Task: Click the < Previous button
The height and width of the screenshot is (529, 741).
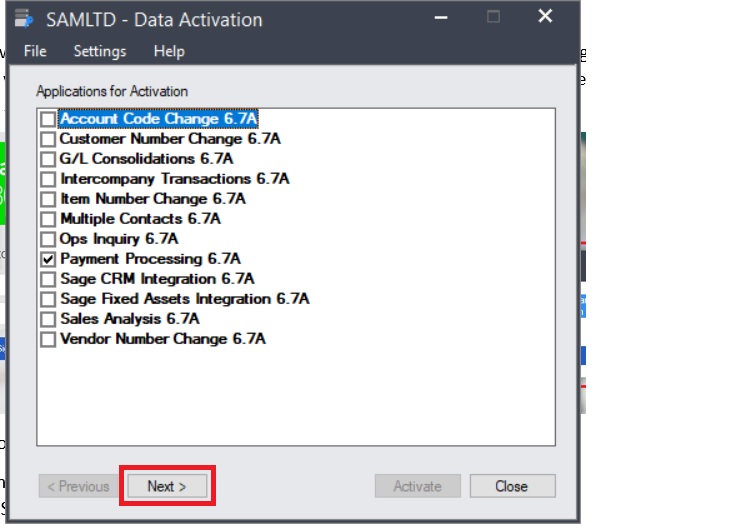Action: coord(78,486)
